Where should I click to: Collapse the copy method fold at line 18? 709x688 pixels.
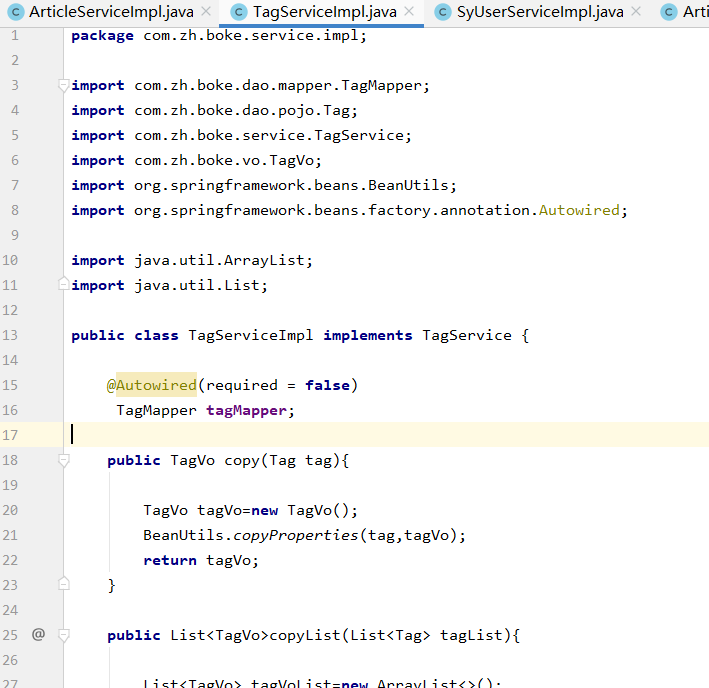[x=64, y=460]
